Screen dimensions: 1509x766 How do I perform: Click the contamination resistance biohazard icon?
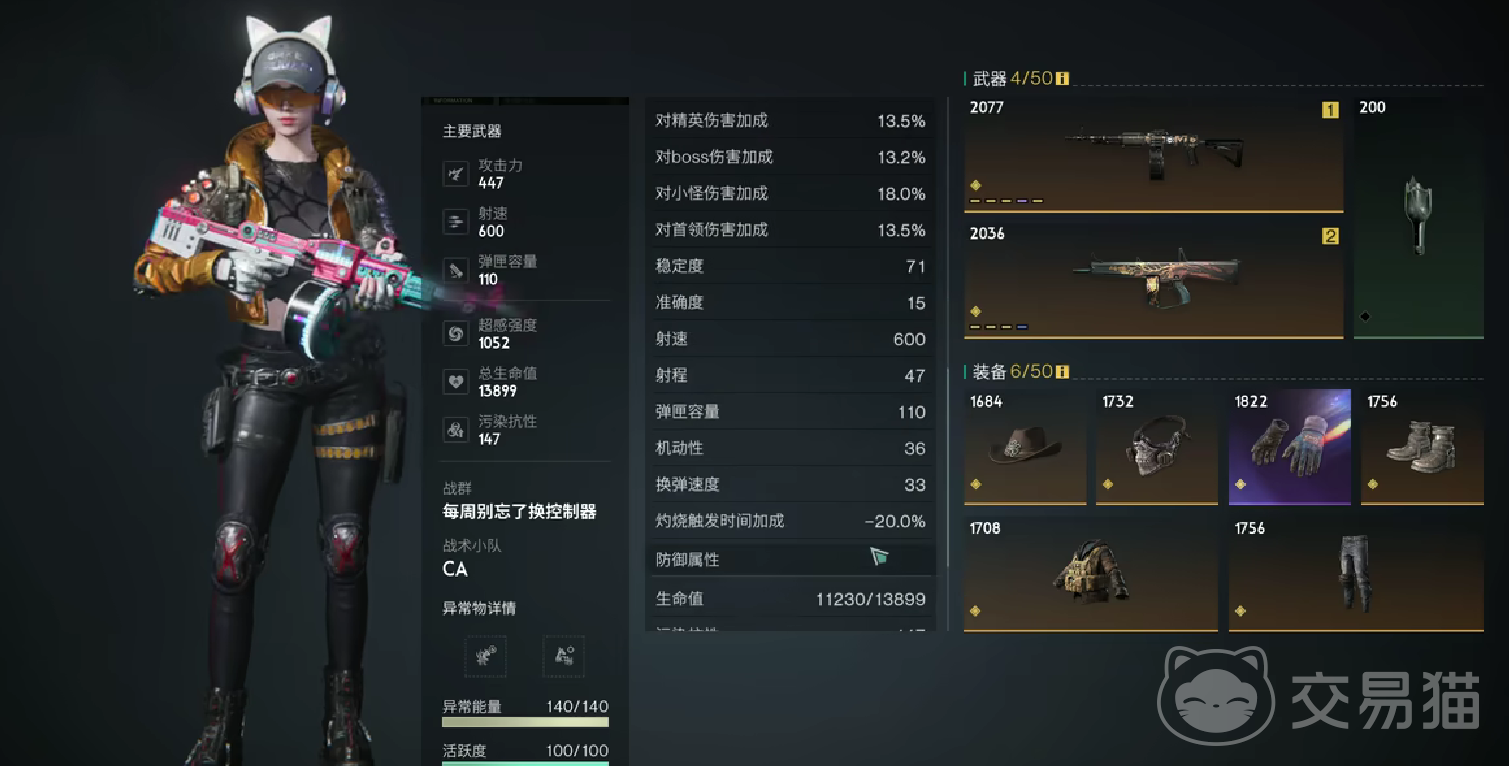[456, 430]
